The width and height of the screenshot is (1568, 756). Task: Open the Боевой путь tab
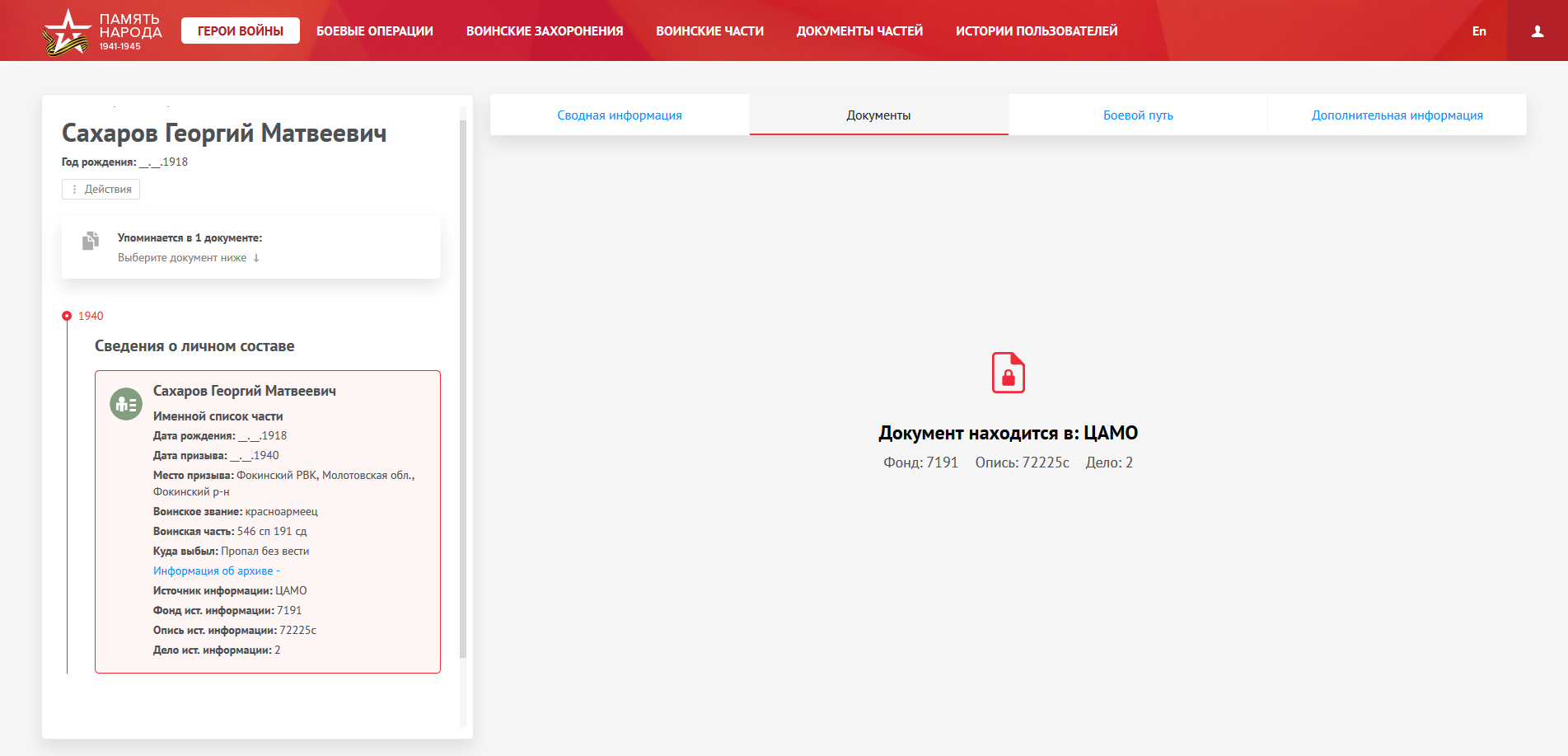(1137, 115)
